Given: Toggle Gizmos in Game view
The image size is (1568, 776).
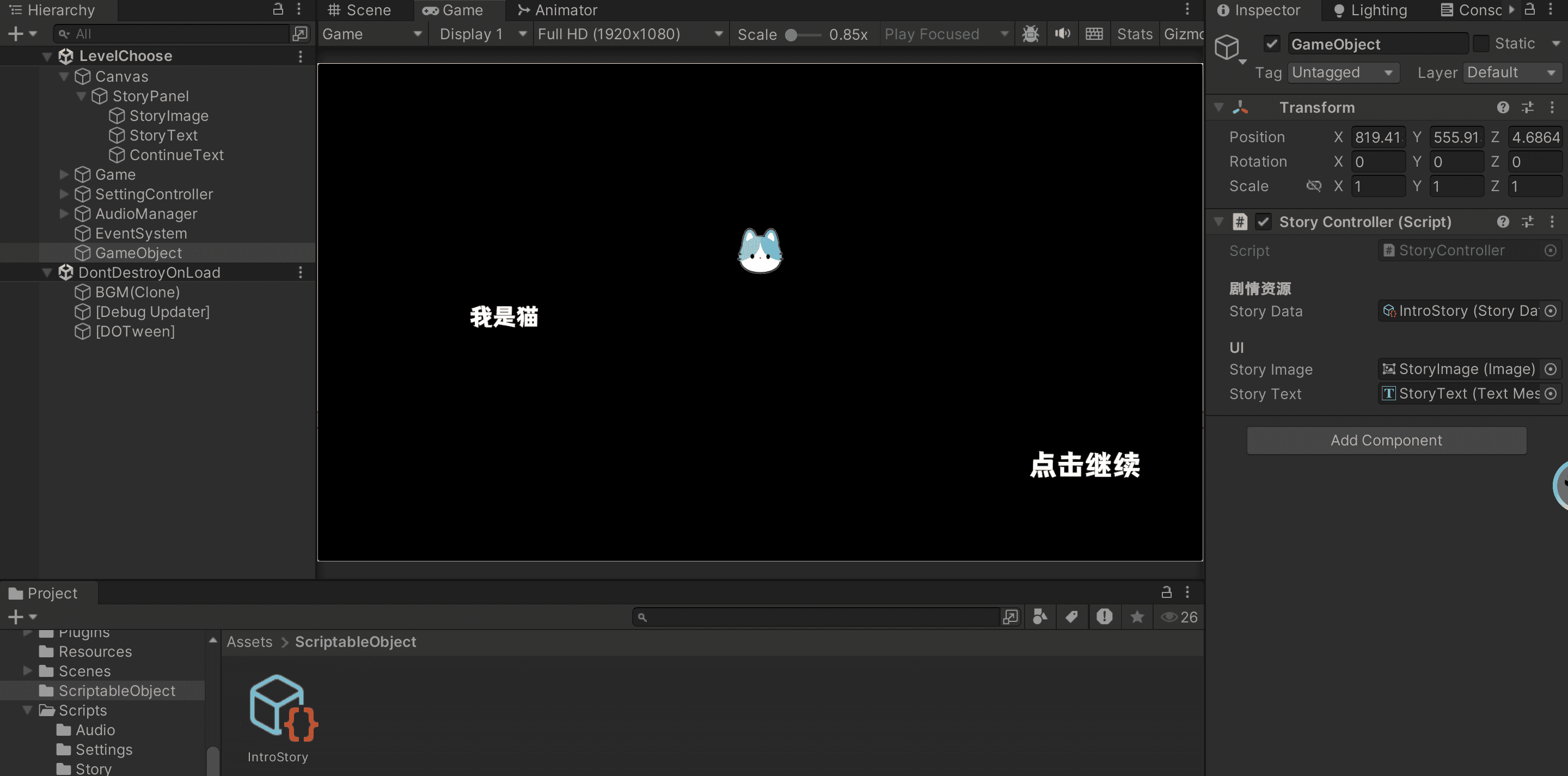Looking at the screenshot, I should (1183, 34).
